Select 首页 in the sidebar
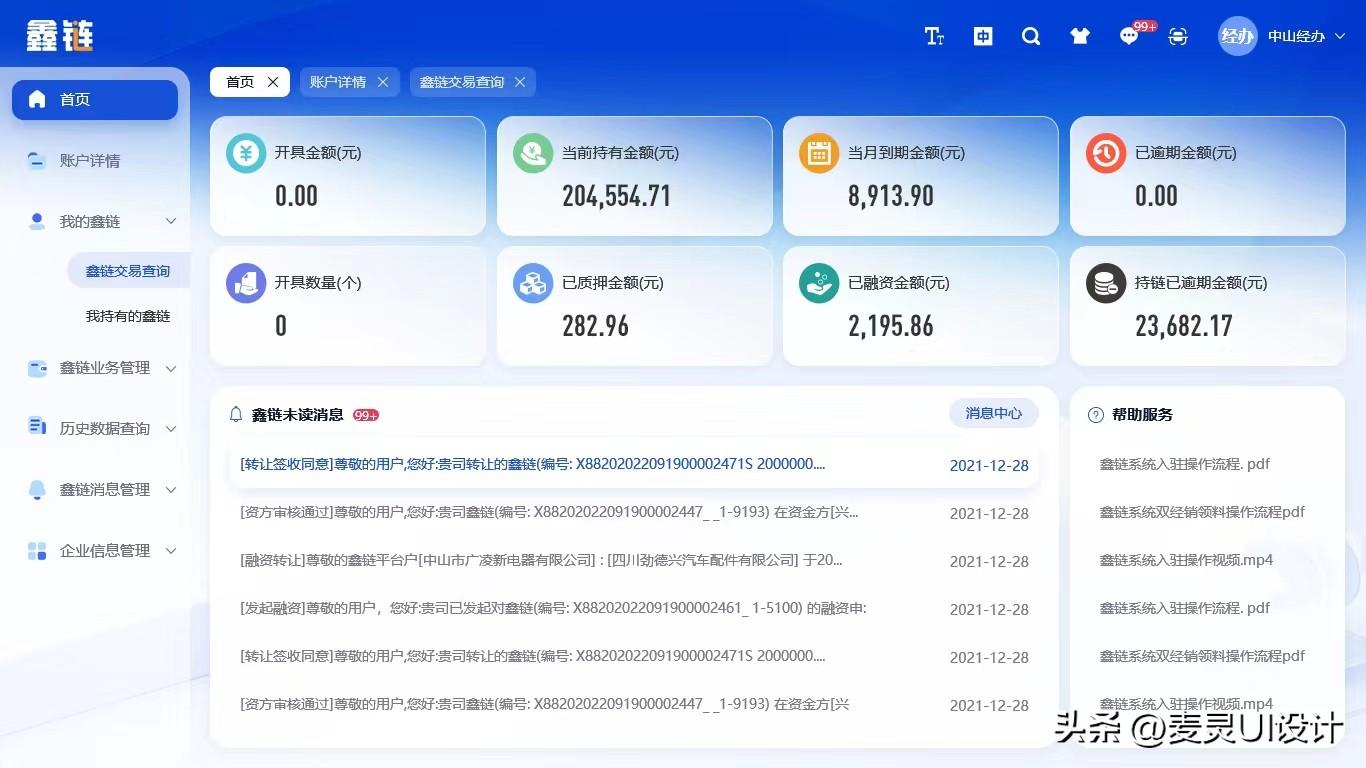Viewport: 1366px width, 768px height. pos(95,99)
